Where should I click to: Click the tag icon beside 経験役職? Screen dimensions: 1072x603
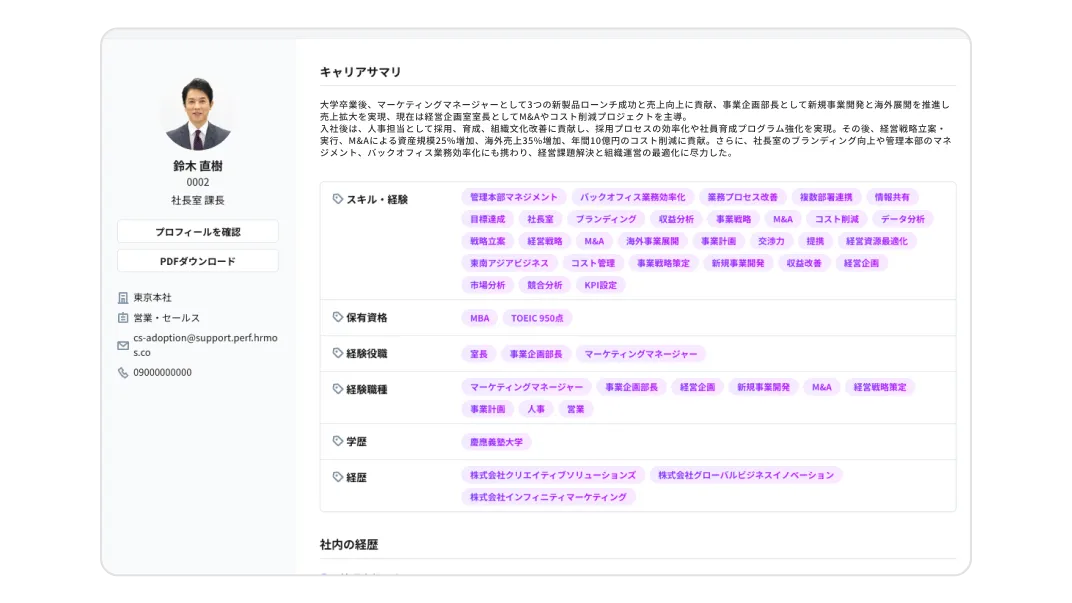click(338, 353)
